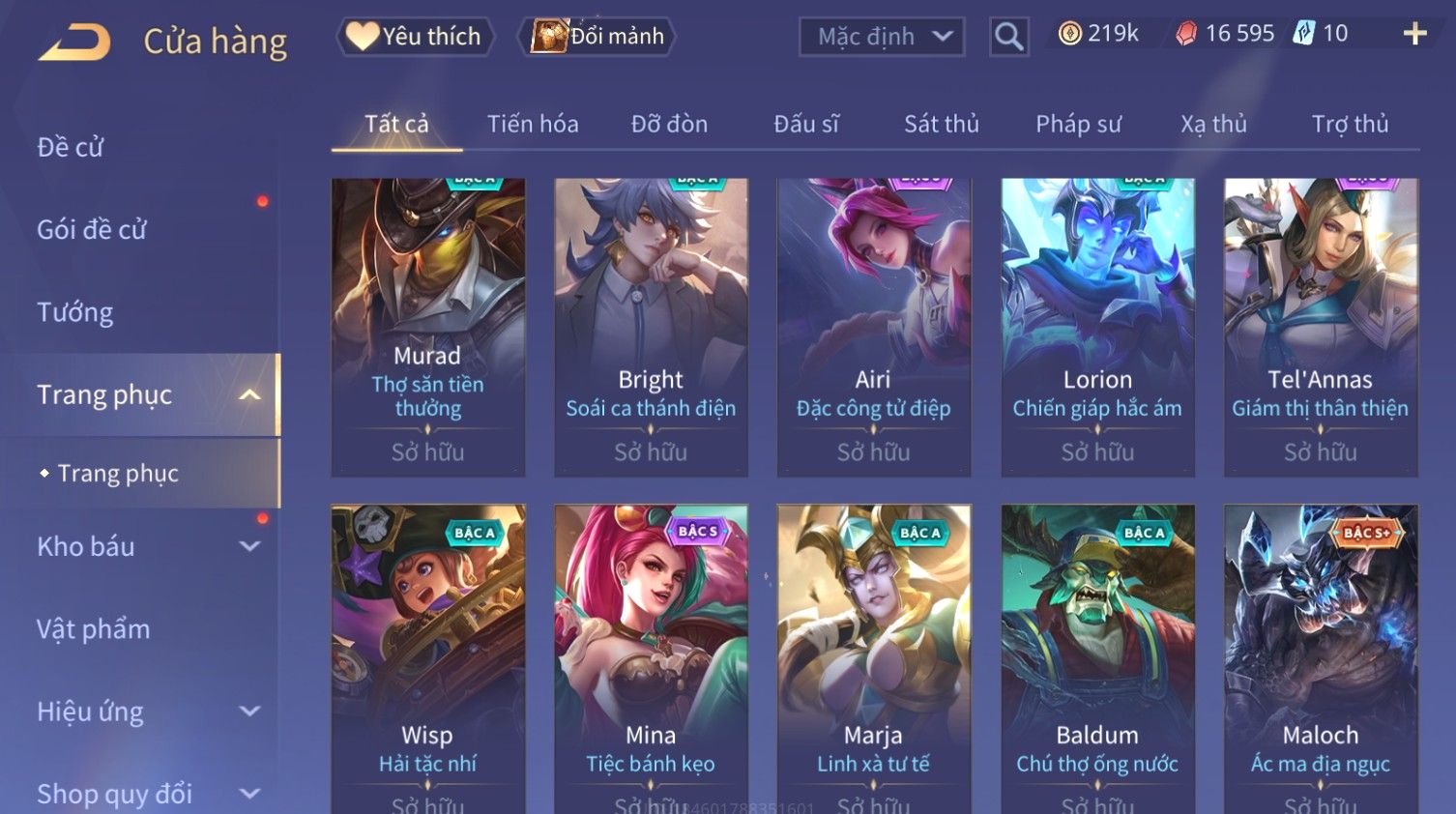Tap the plus icon to add currency
The height and width of the screenshot is (814, 1456).
(1414, 34)
